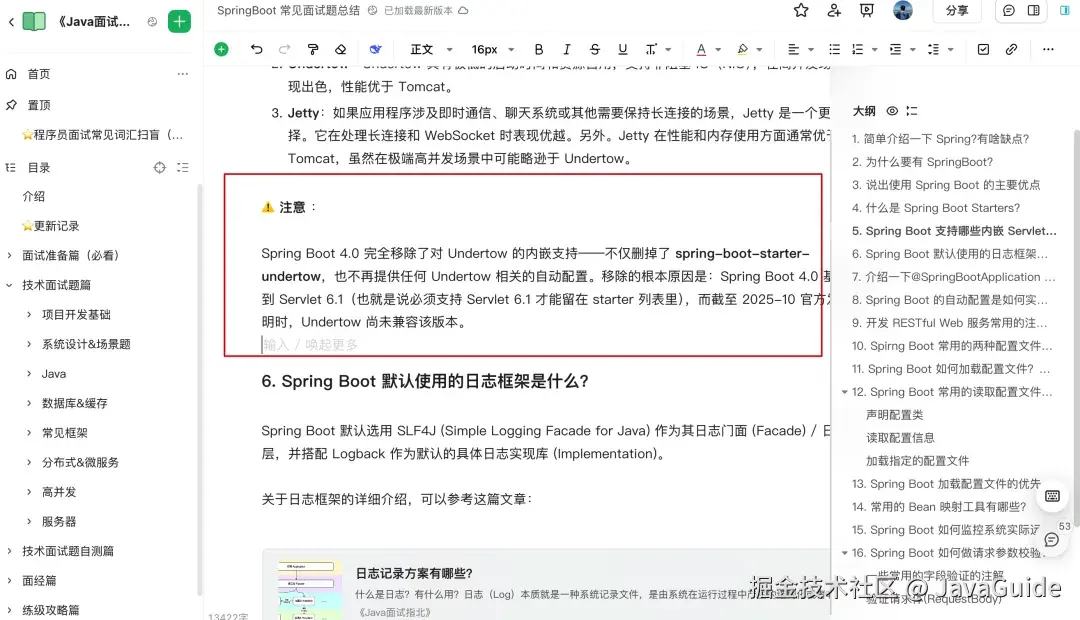Clear formatting with the eraser icon
Image resolution: width=1080 pixels, height=620 pixels.
point(340,49)
